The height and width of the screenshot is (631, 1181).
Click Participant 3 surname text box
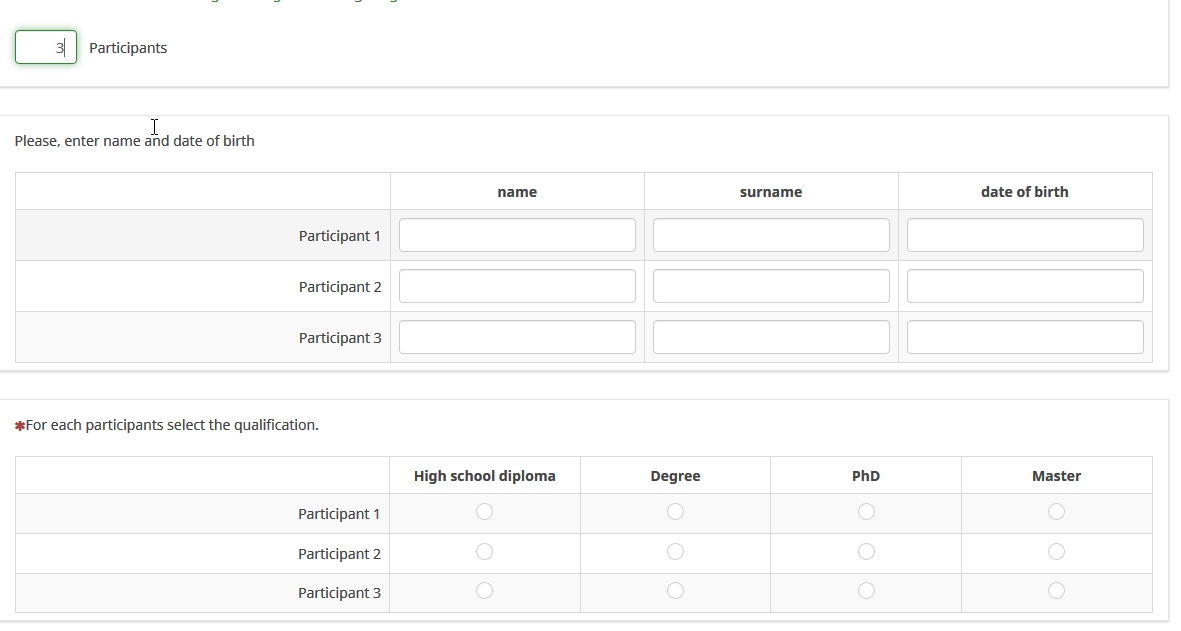click(x=771, y=337)
